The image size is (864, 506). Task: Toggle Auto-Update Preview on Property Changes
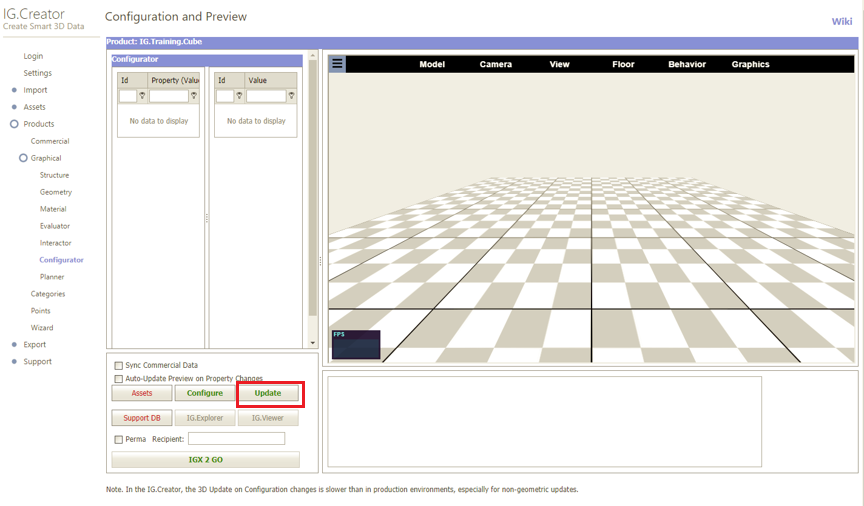119,379
